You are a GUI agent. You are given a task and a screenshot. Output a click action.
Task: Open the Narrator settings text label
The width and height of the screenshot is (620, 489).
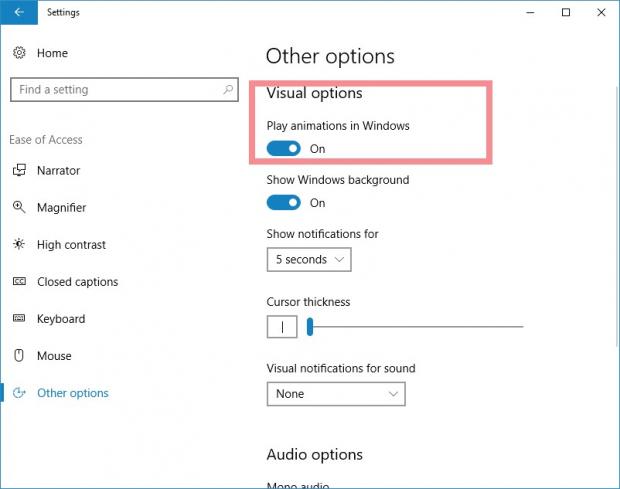[58, 171]
